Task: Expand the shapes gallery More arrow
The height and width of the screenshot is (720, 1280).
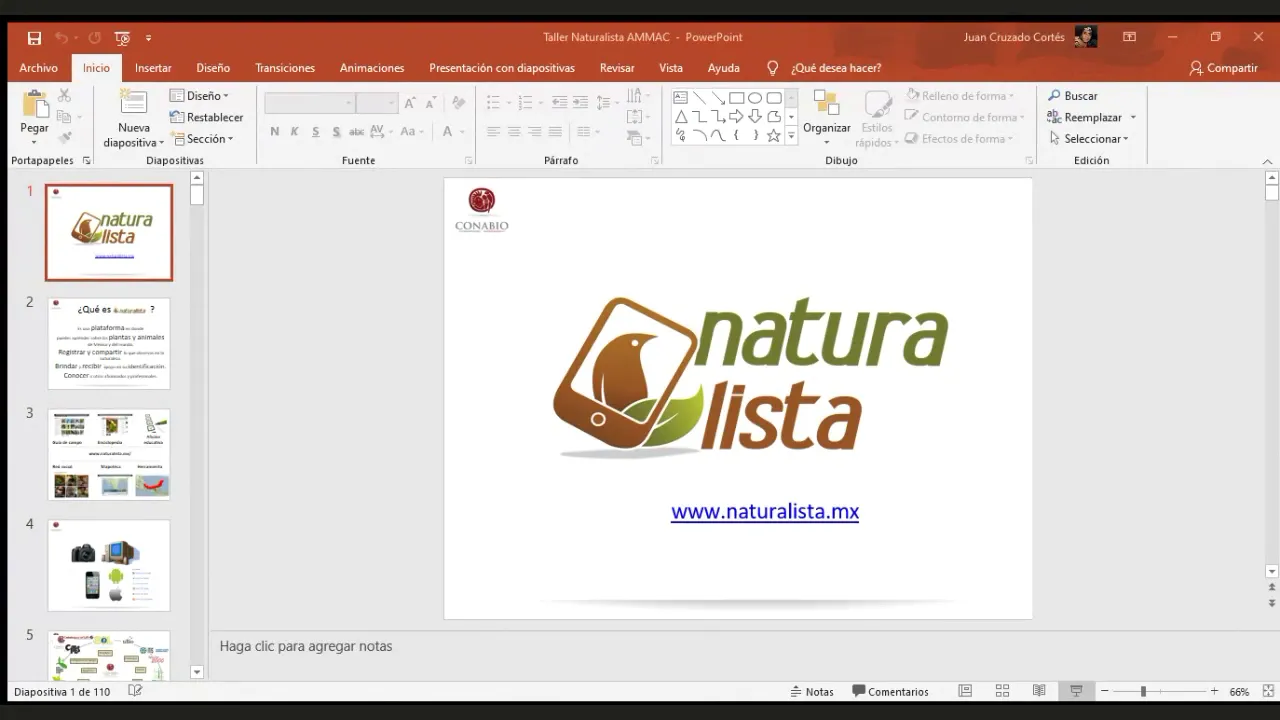Action: coord(791,136)
